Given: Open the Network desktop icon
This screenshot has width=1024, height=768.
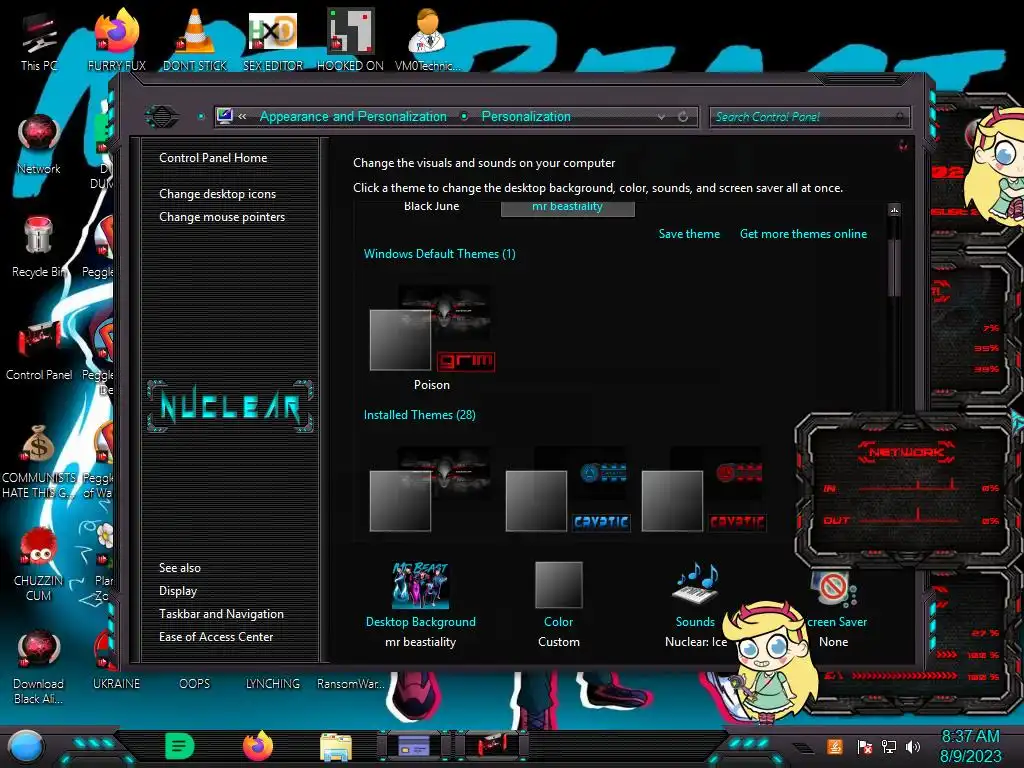Looking at the screenshot, I should click(39, 144).
